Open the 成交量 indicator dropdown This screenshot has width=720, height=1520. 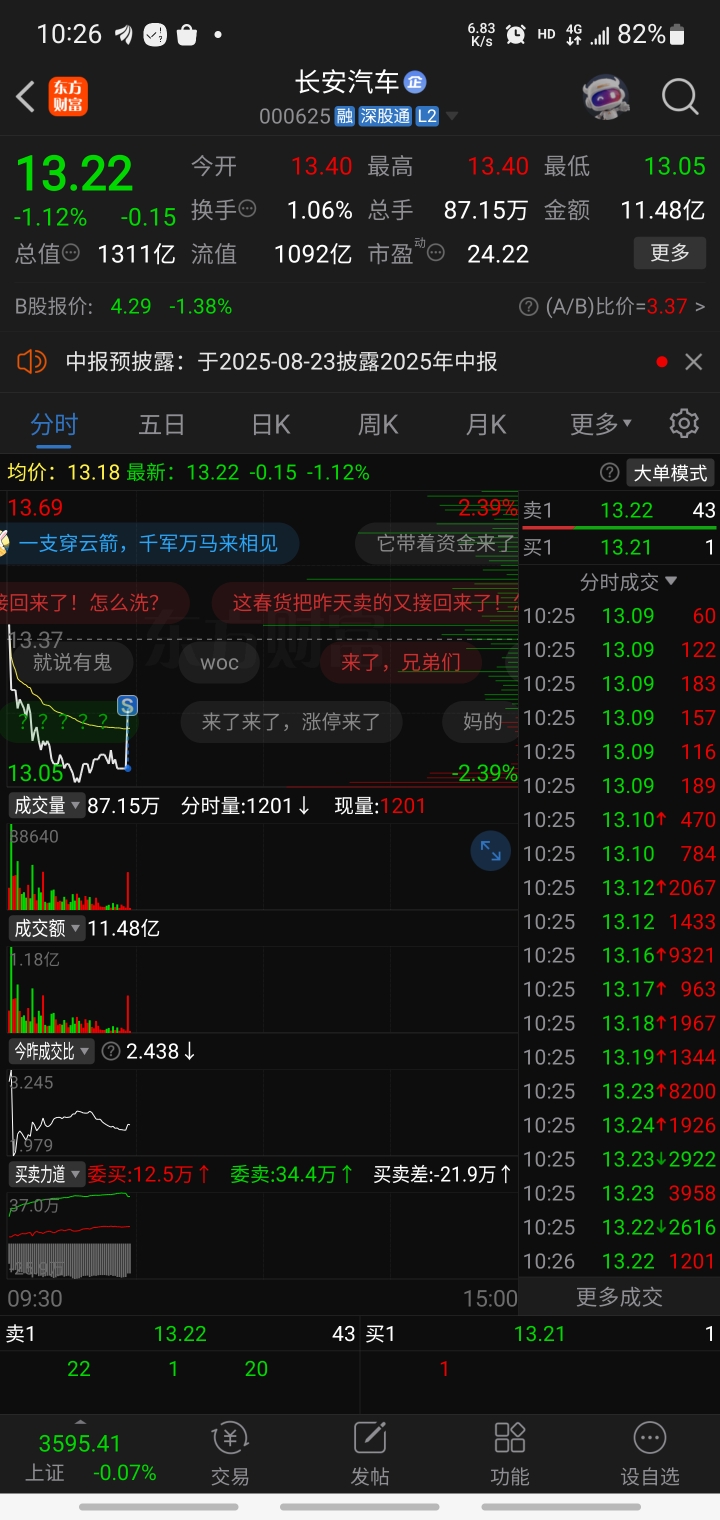click(x=45, y=805)
